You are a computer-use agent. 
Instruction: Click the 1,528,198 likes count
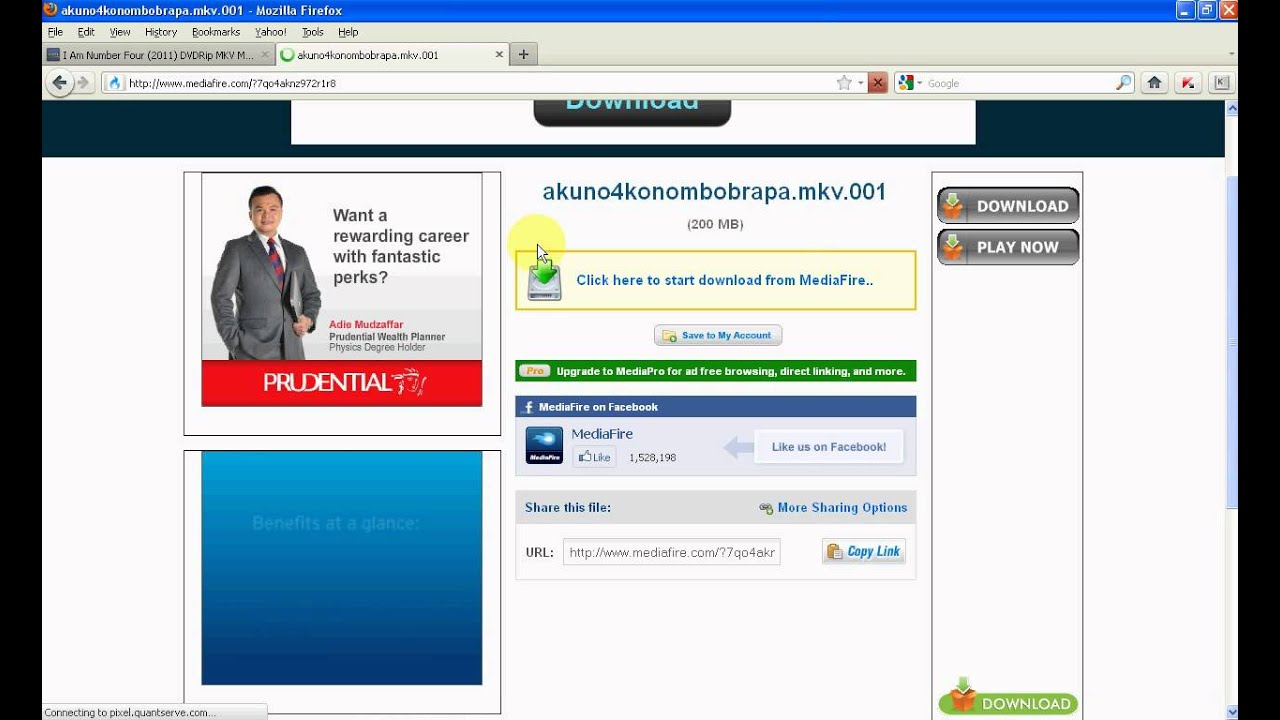tap(652, 458)
